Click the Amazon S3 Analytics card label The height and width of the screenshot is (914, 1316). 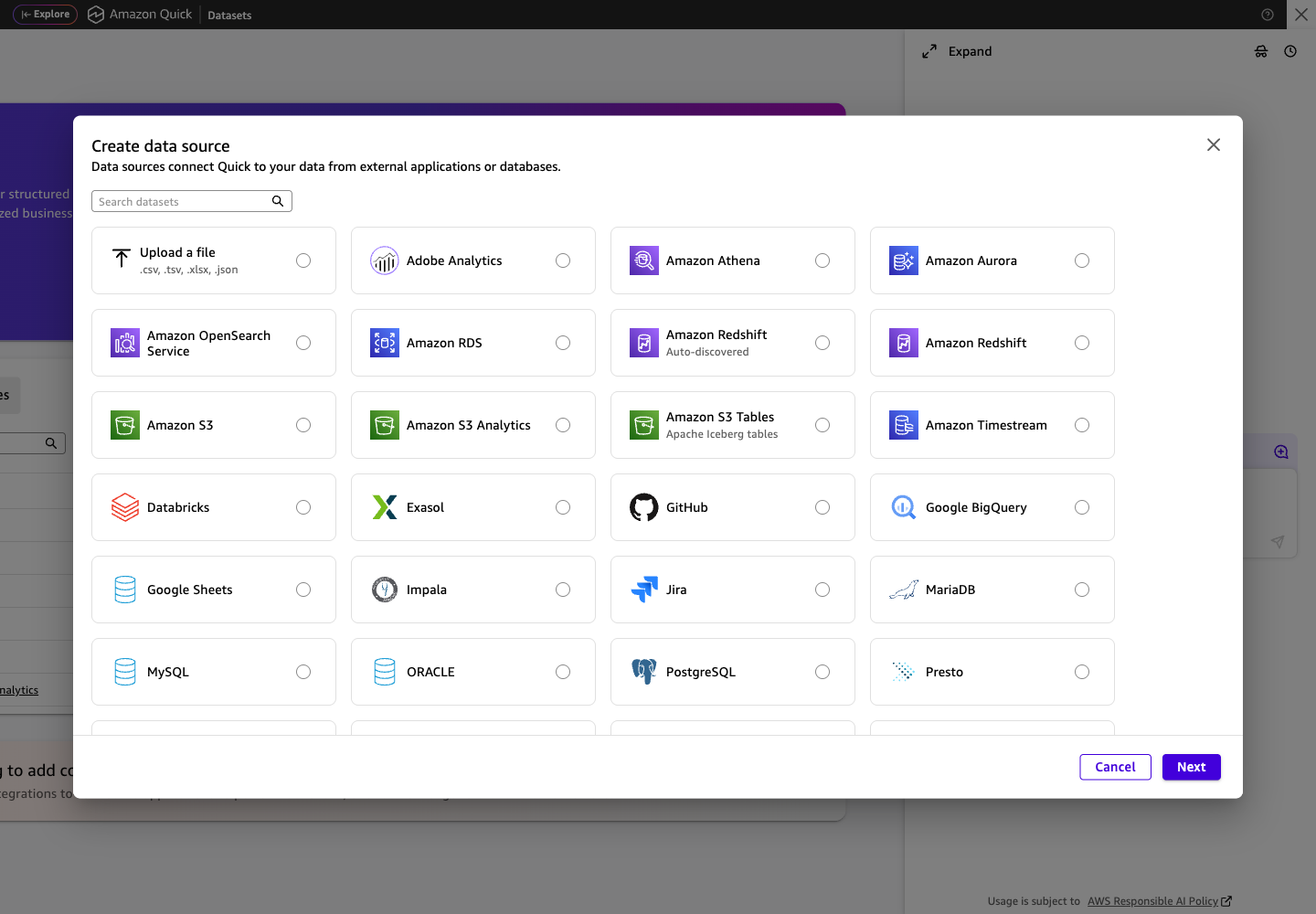coord(469,425)
